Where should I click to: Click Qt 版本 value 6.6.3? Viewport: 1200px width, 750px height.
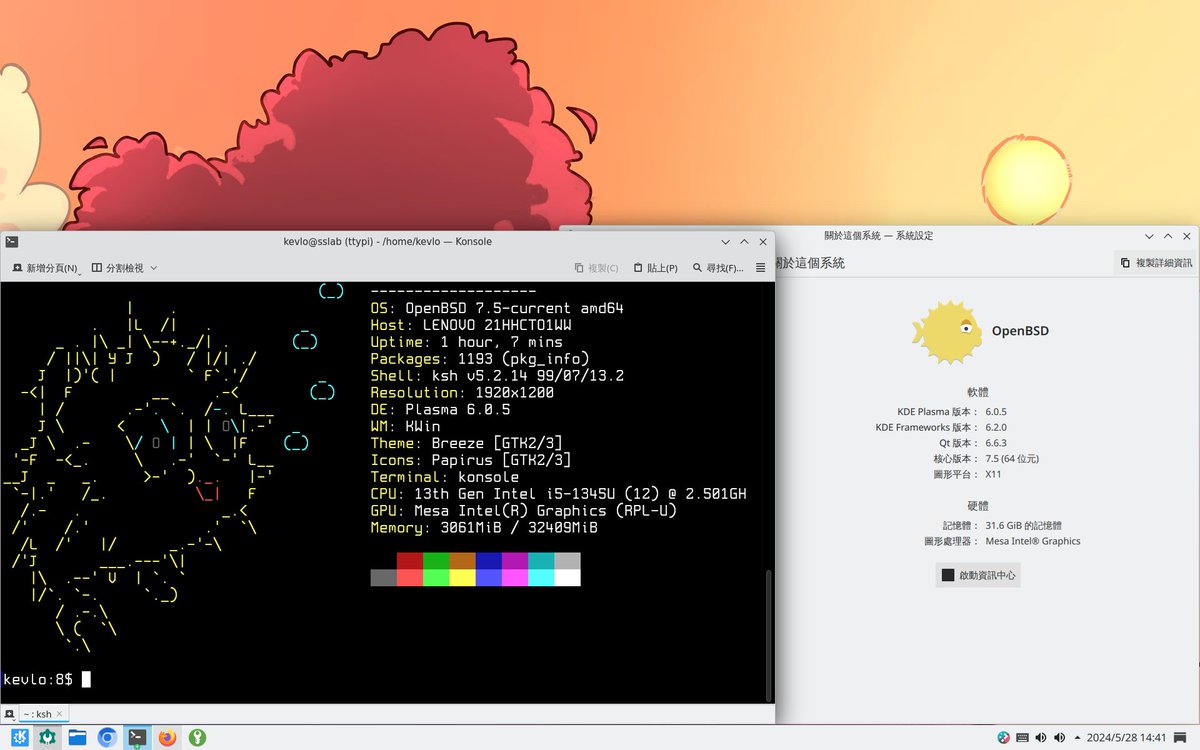click(x=995, y=443)
